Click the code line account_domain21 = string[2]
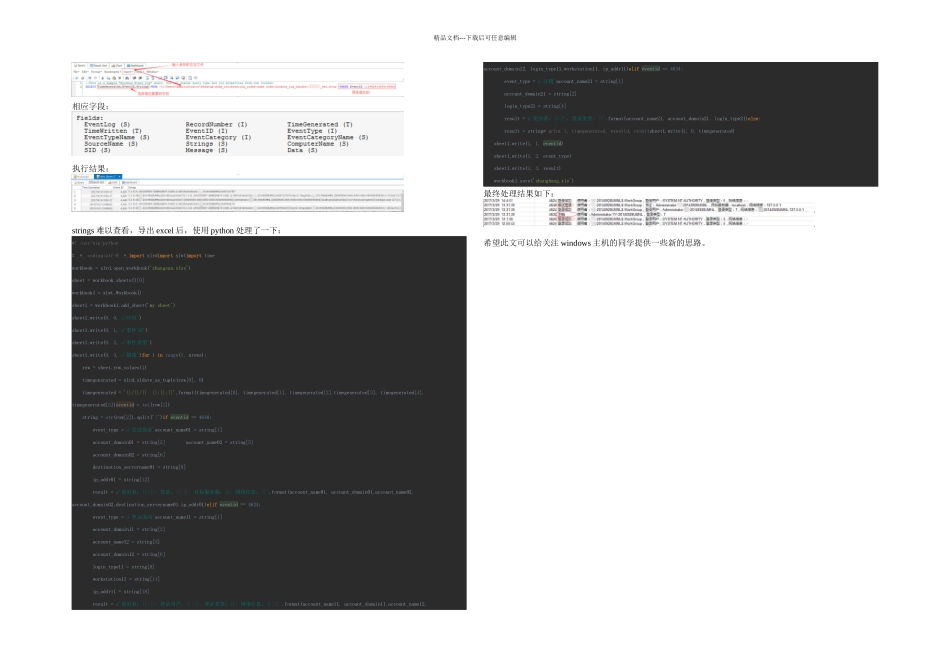Image resolution: width=950 pixels, height=672 pixels. point(540,94)
